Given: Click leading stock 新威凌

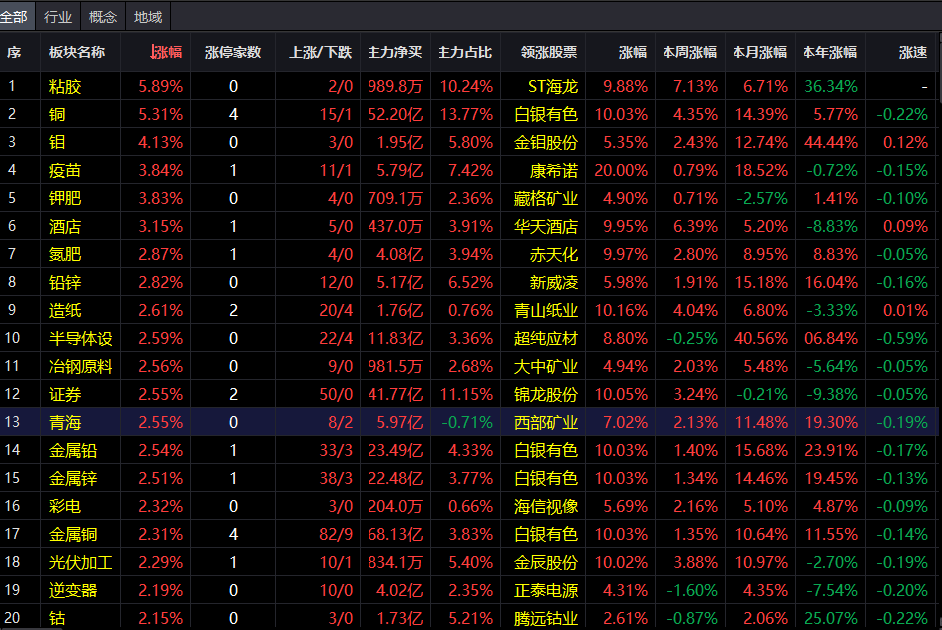Looking at the screenshot, I should point(554,282).
